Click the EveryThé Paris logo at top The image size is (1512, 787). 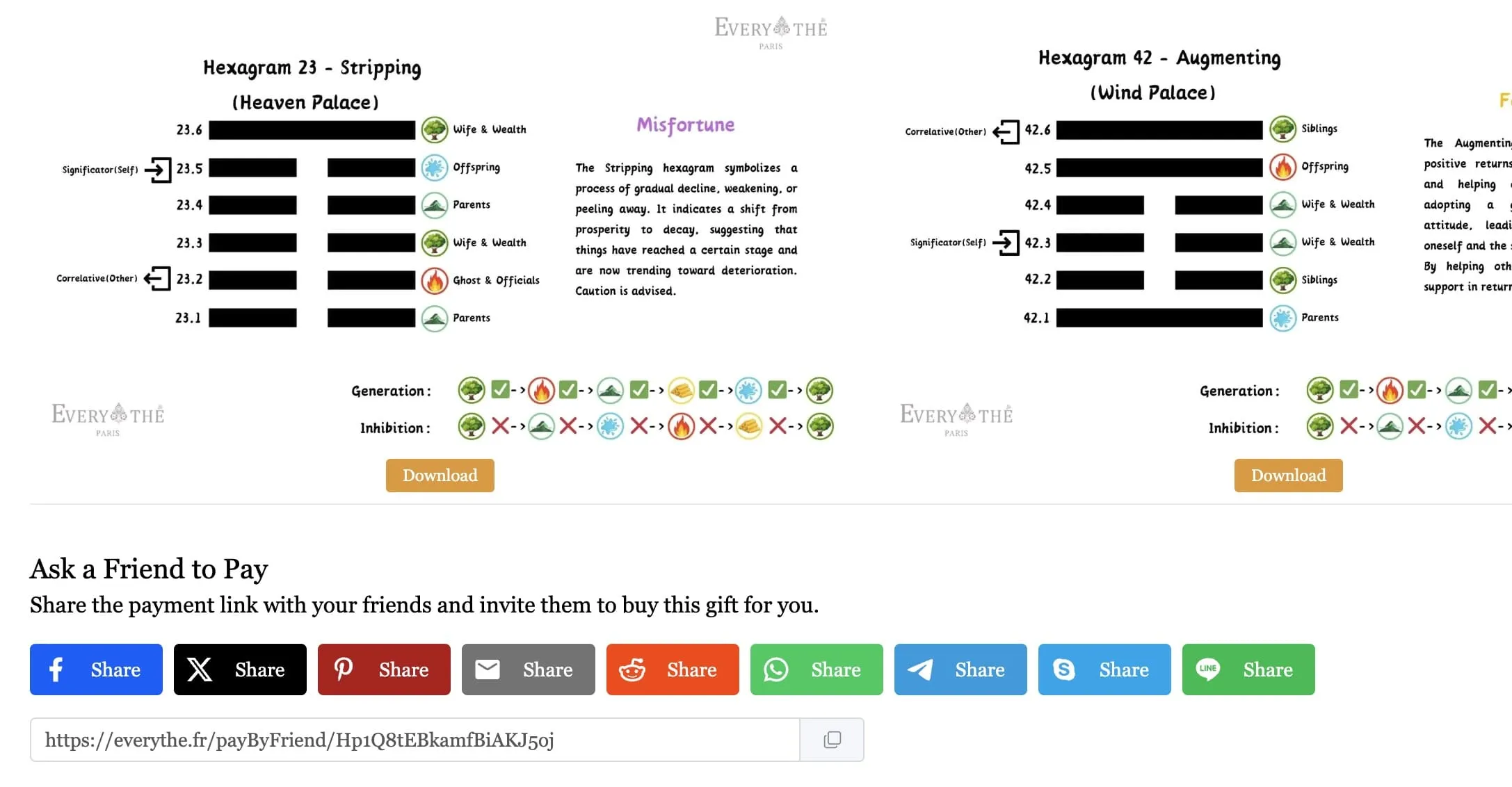coord(771,31)
